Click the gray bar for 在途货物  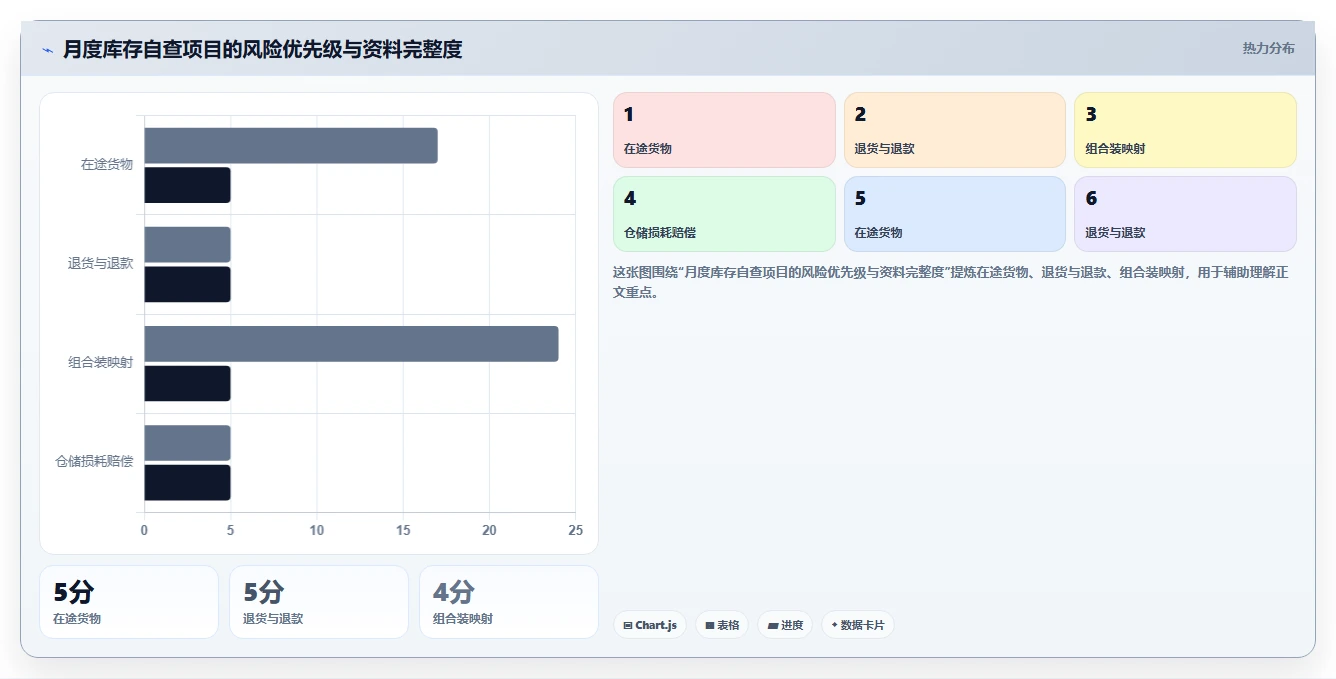291,146
